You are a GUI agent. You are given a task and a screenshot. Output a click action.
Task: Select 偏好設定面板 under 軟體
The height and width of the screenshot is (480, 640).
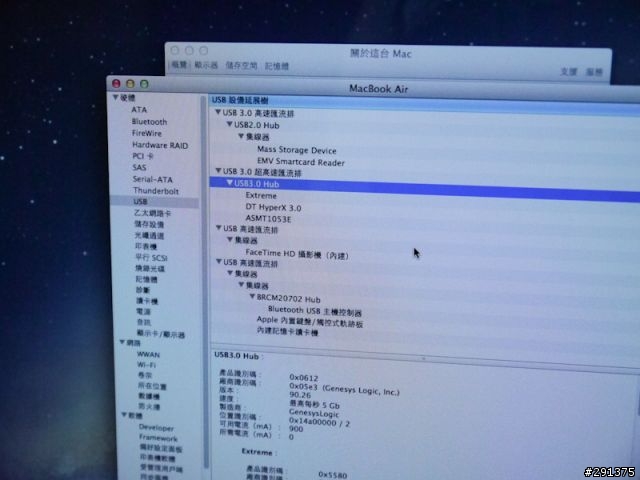(x=161, y=449)
